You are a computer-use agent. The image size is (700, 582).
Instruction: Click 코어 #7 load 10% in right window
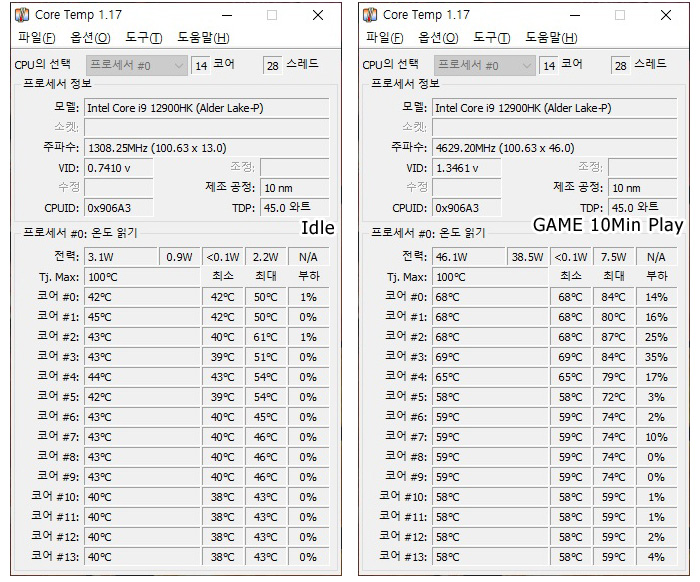pyautogui.click(x=656, y=437)
